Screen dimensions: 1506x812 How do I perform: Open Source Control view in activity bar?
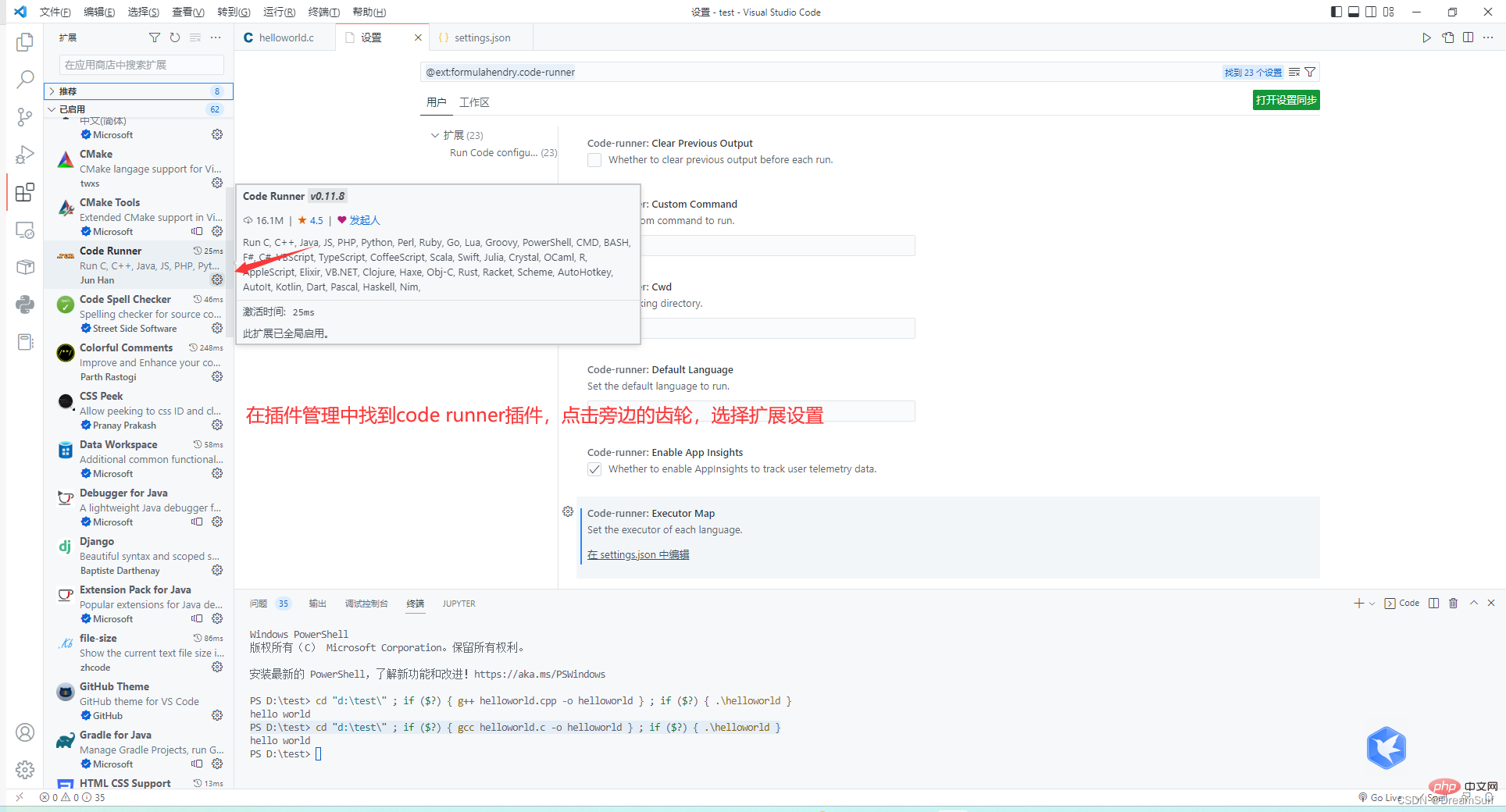coord(25,117)
